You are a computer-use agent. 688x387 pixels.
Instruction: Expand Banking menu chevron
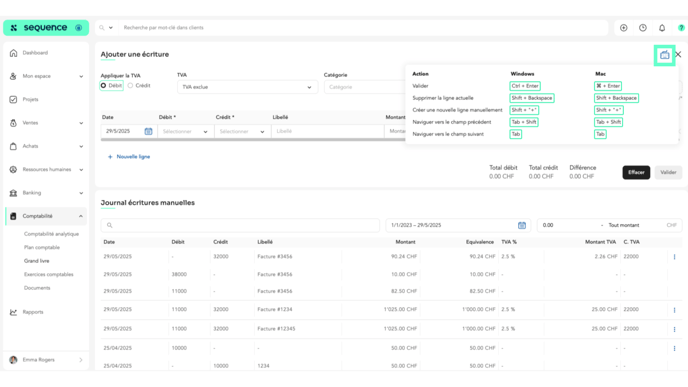click(x=81, y=193)
